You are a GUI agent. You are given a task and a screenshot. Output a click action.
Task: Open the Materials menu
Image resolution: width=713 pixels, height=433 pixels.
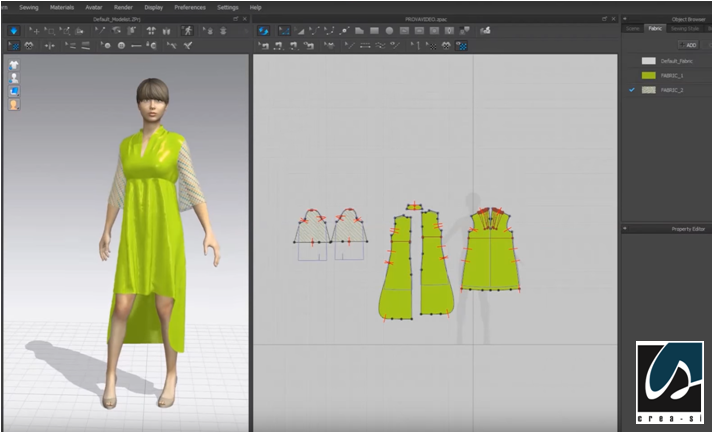[x=62, y=7]
